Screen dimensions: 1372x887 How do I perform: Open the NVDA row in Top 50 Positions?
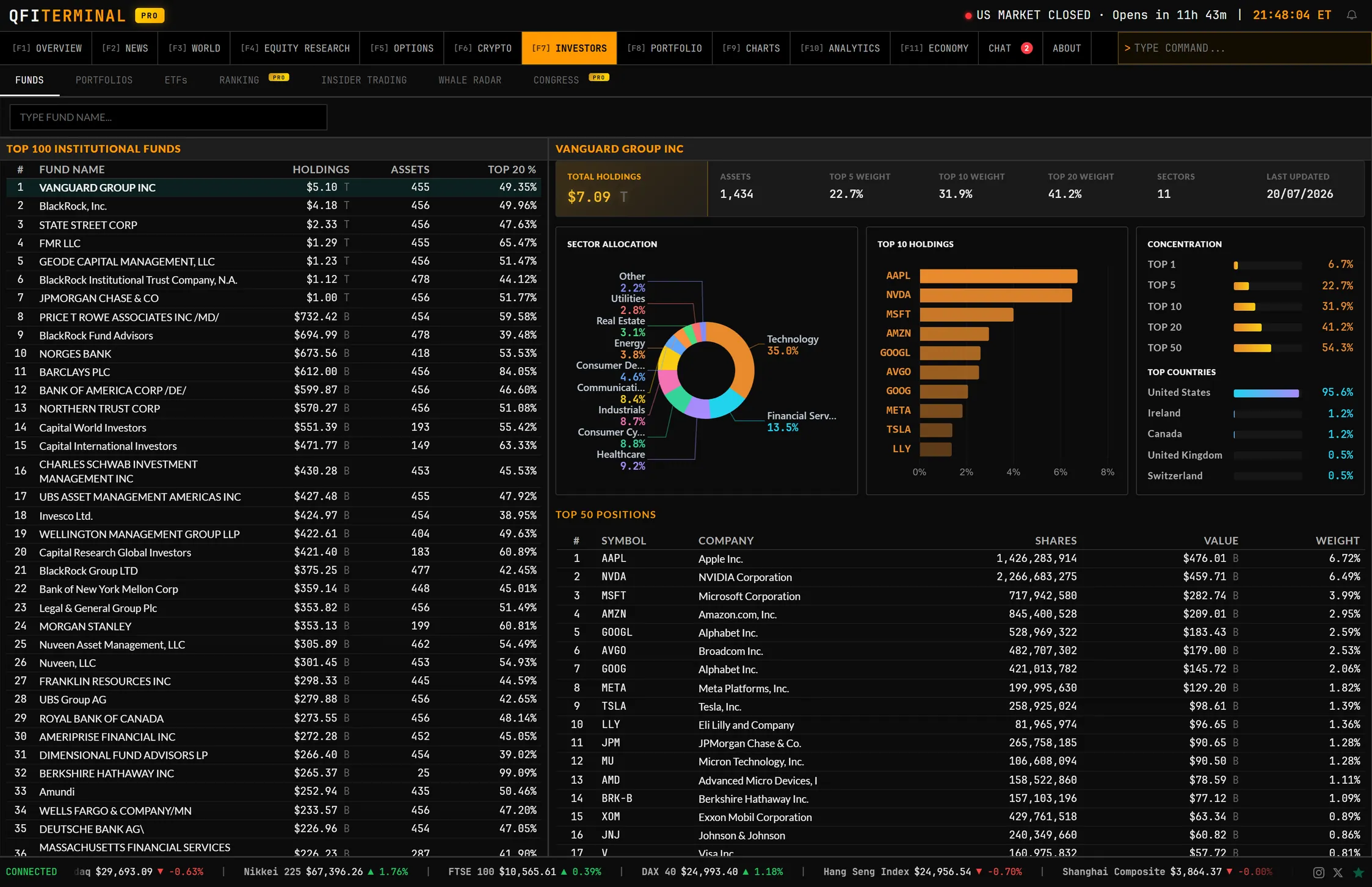(x=959, y=577)
